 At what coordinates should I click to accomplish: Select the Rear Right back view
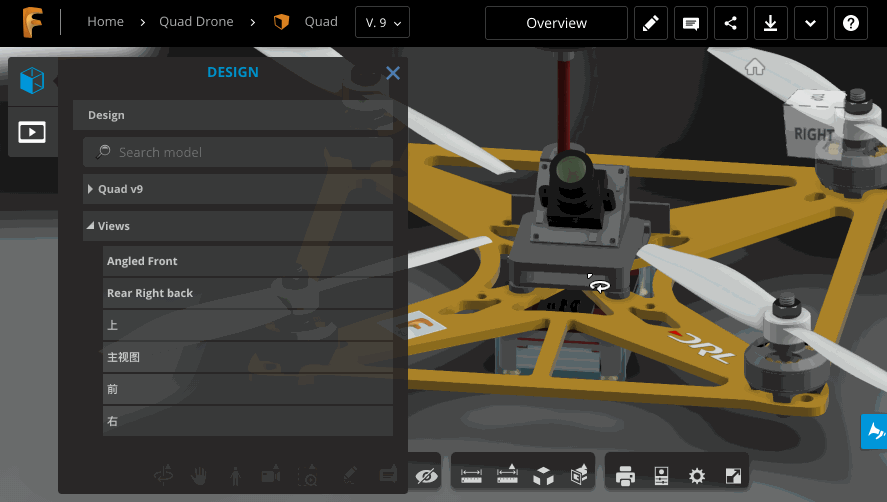click(x=248, y=293)
